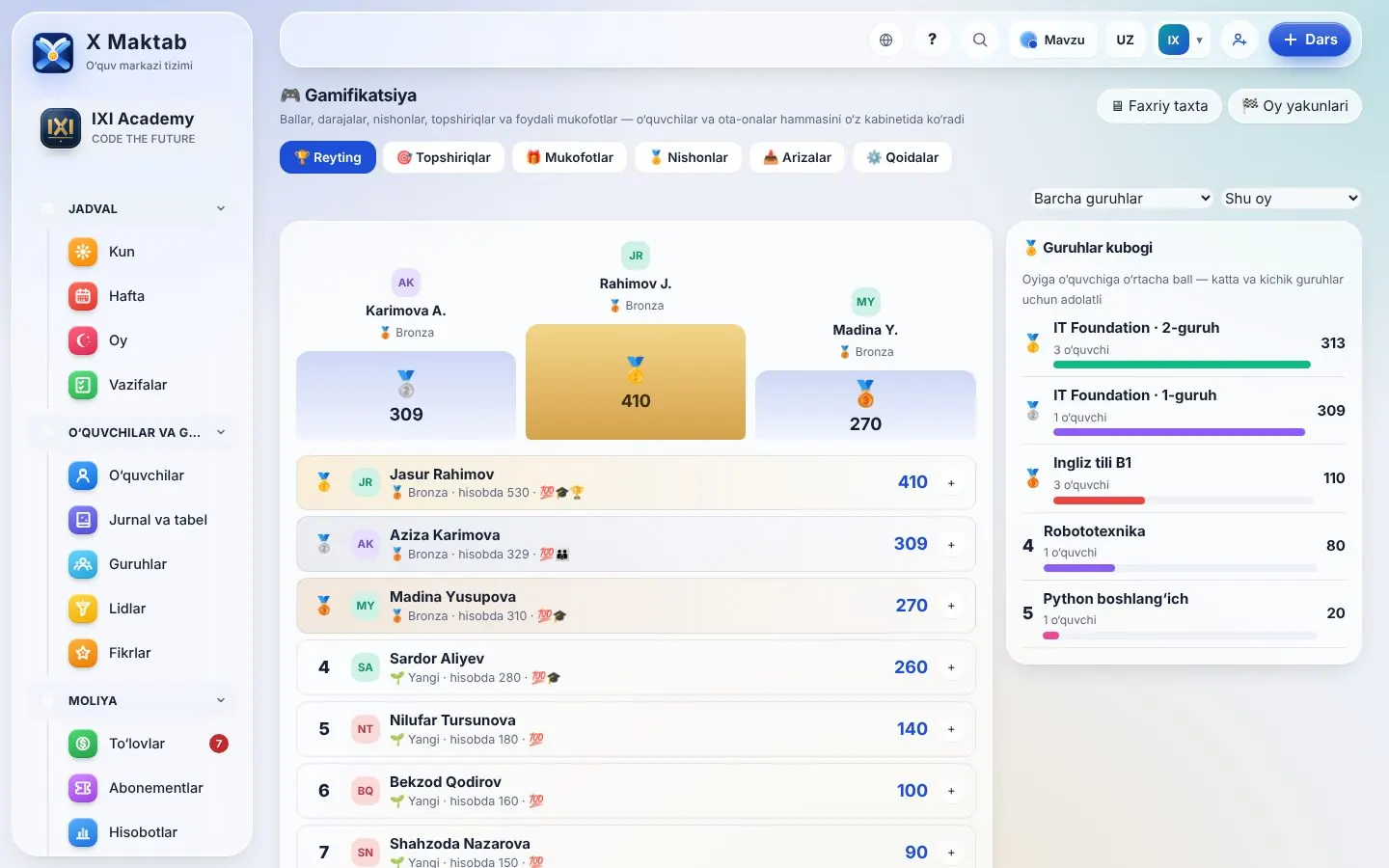1389x868 pixels.
Task: Switch to the Topshiriqlar tab
Action: (444, 157)
